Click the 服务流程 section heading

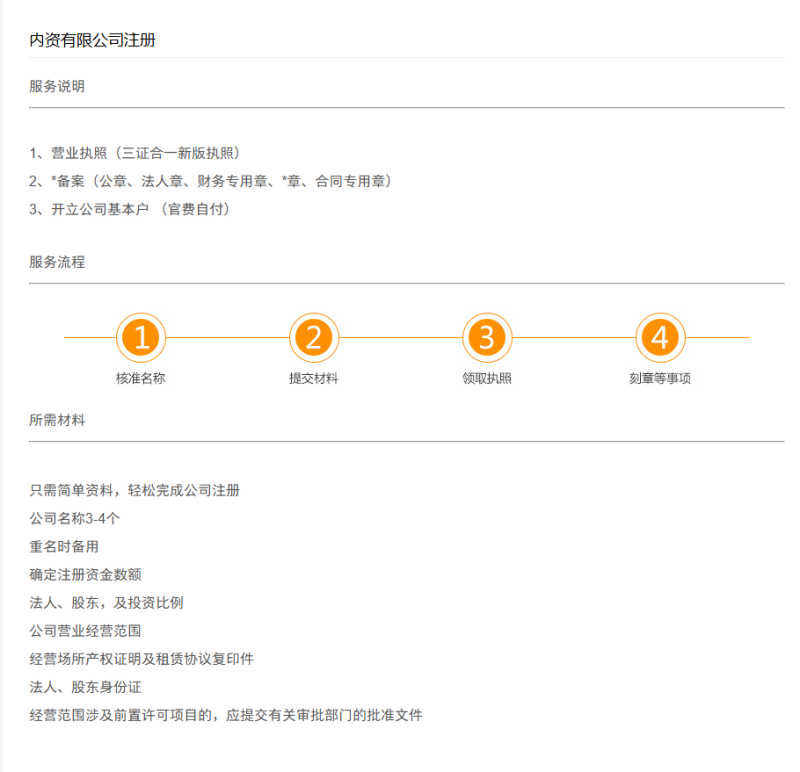[x=57, y=262]
